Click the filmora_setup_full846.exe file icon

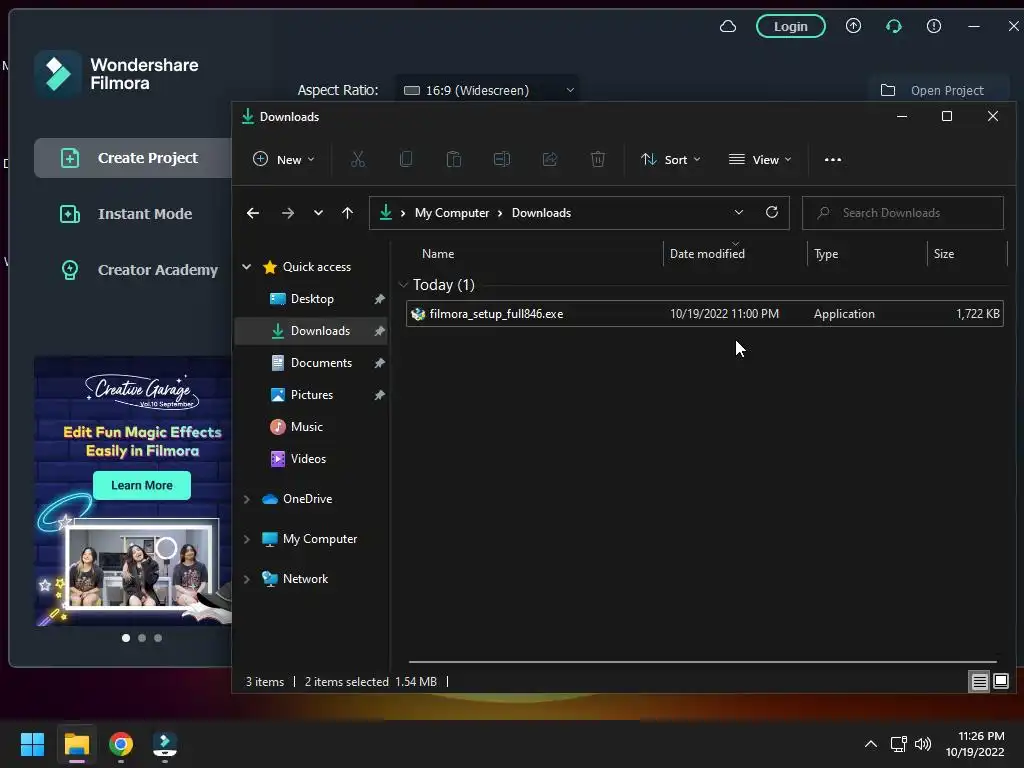pyautogui.click(x=418, y=314)
